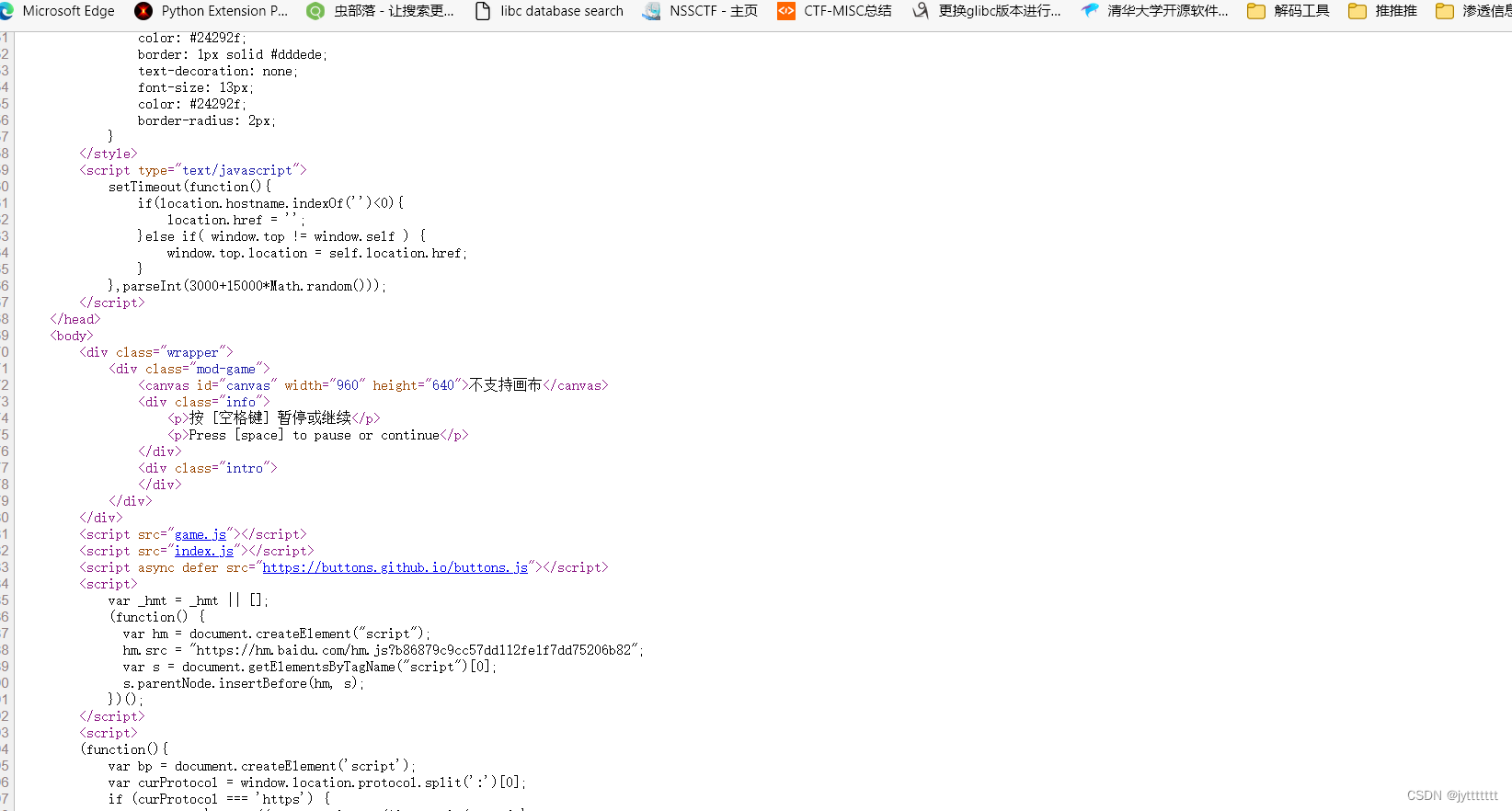Click the 'script type="text/javascript"' line
Viewport: 1512px width, 811px height.
click(x=193, y=170)
